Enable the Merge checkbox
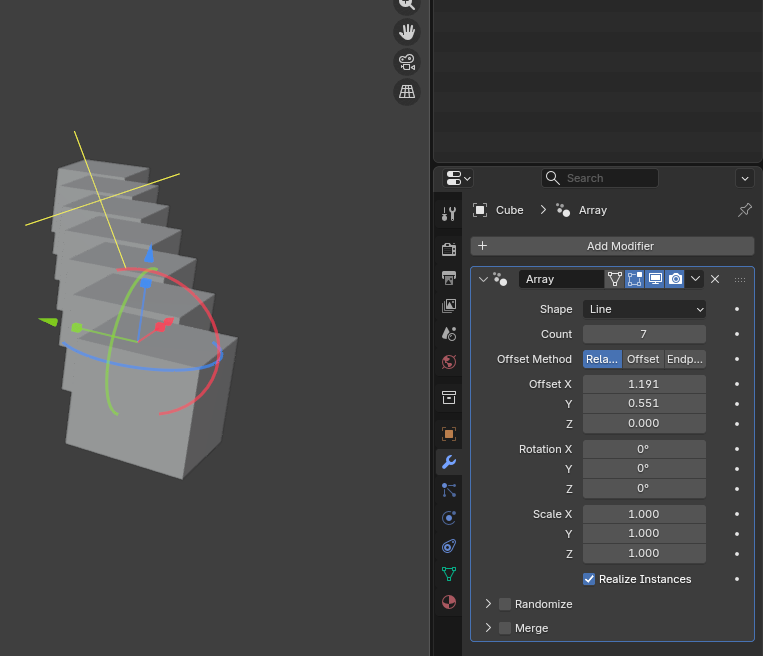The height and width of the screenshot is (656, 763). point(505,628)
